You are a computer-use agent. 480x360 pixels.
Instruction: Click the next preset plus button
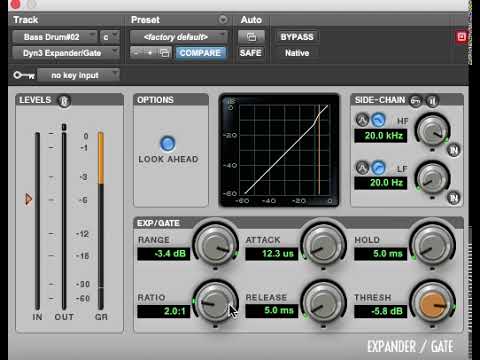(x=150, y=53)
